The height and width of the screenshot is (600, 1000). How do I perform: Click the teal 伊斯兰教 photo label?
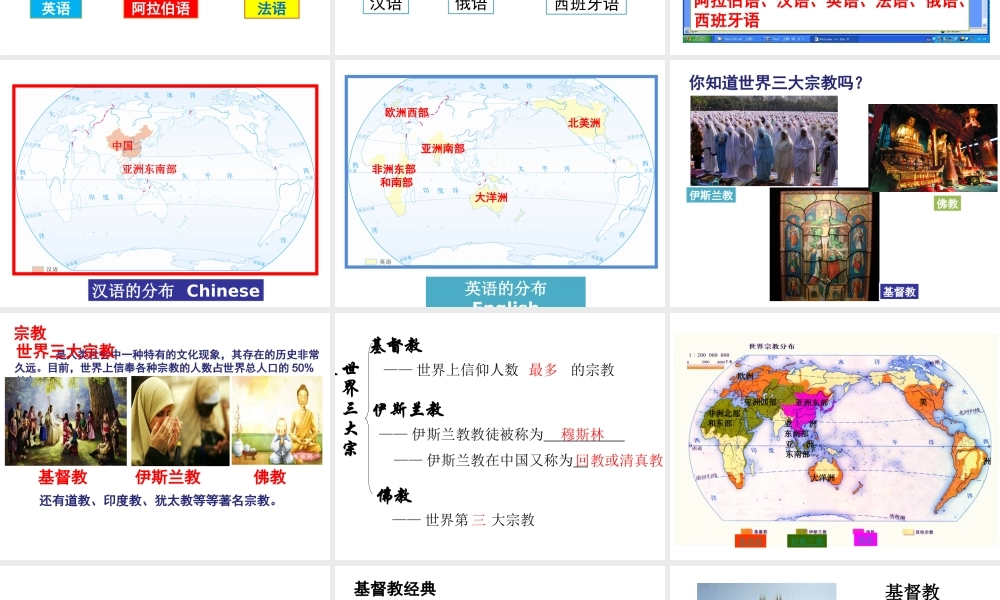pyautogui.click(x=711, y=195)
